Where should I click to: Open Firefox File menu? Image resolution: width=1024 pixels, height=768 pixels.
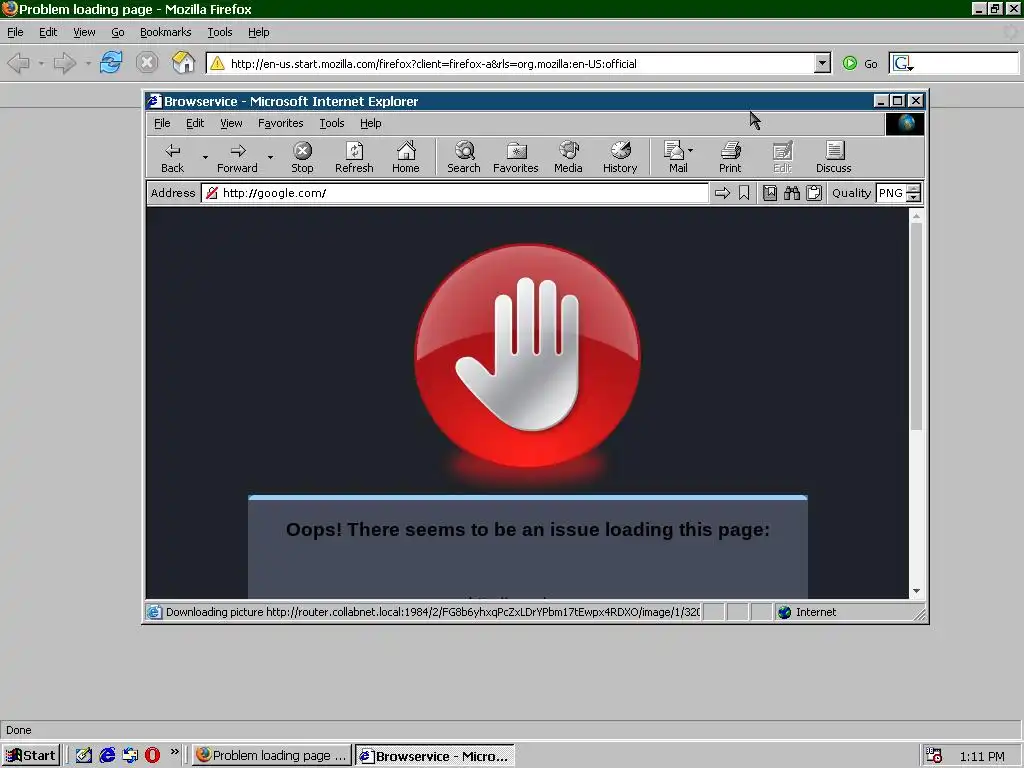[x=15, y=32]
